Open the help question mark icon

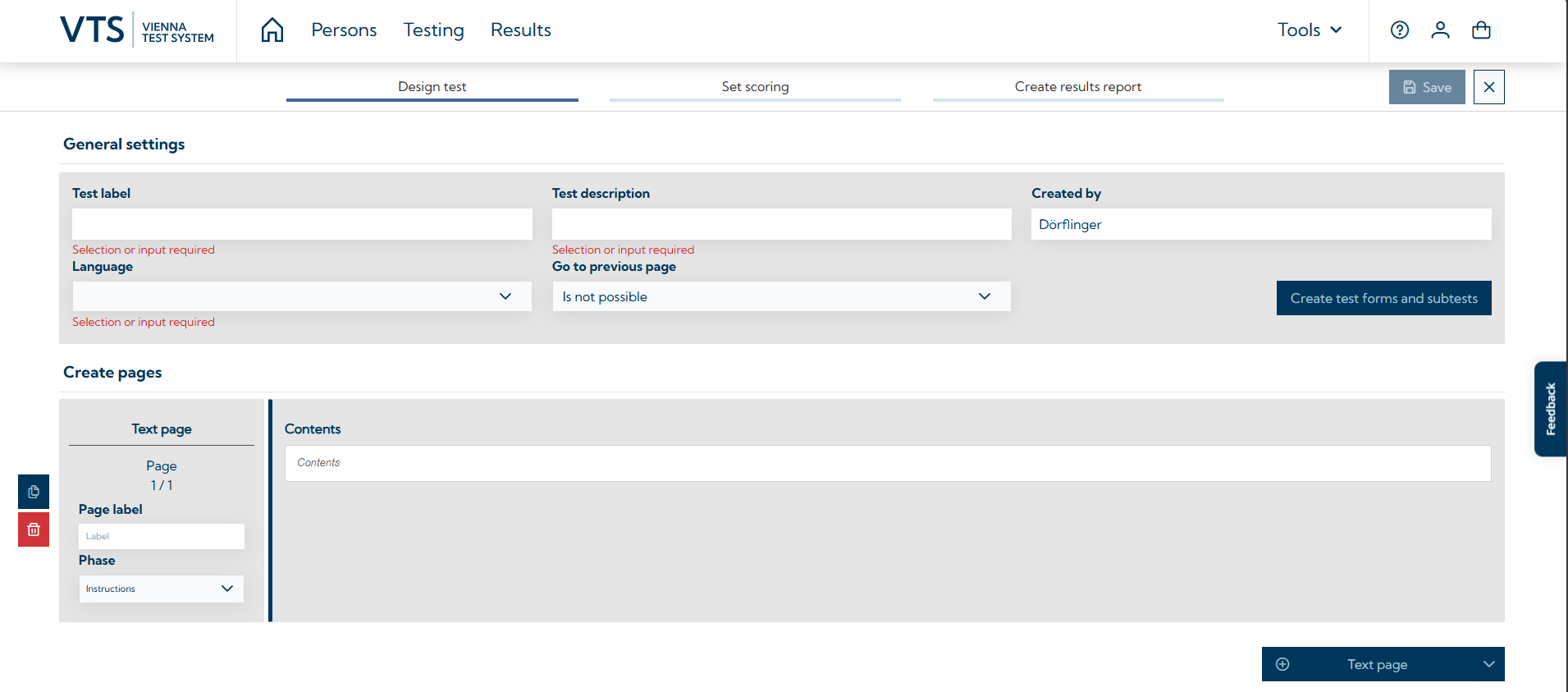tap(1400, 30)
